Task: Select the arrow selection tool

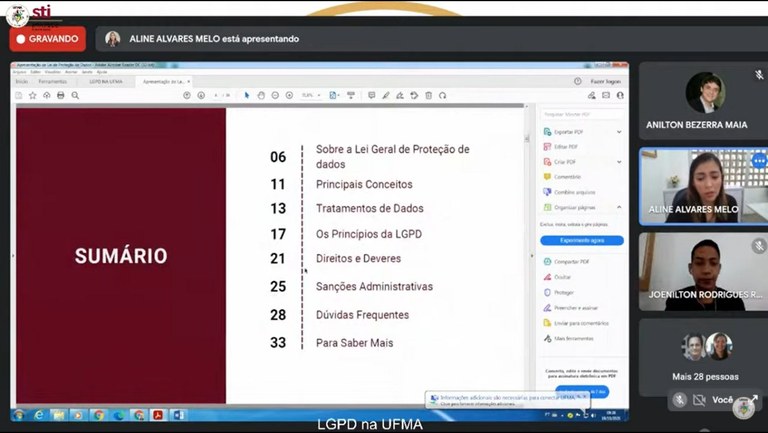Action: [x=247, y=95]
